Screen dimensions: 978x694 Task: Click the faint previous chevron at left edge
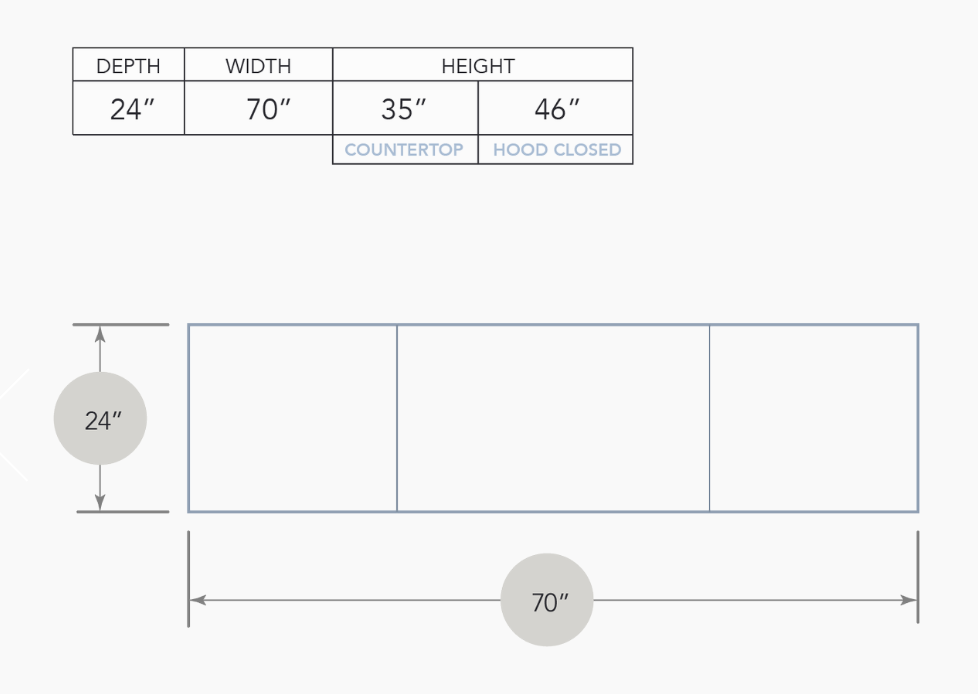[x=12, y=425]
